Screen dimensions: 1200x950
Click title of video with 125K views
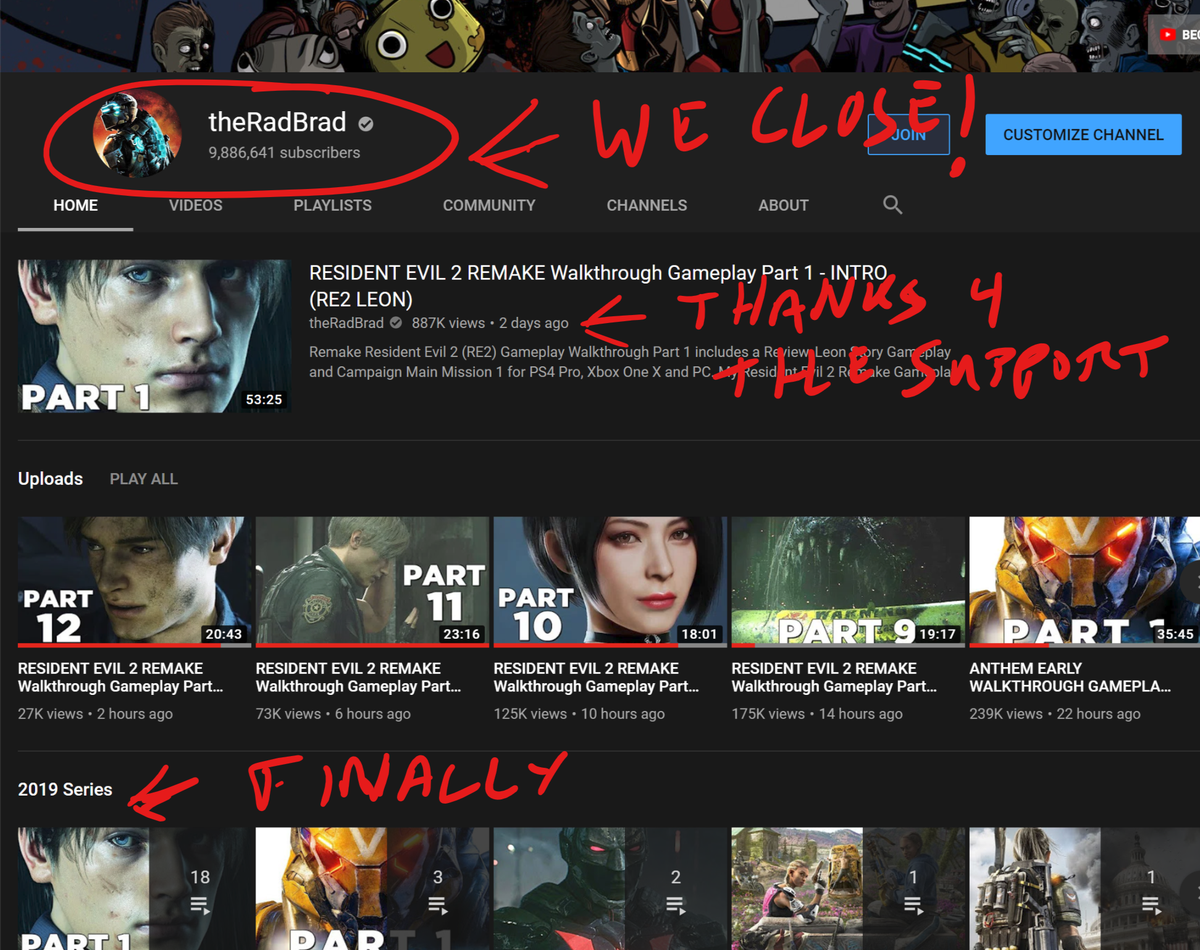pos(596,677)
